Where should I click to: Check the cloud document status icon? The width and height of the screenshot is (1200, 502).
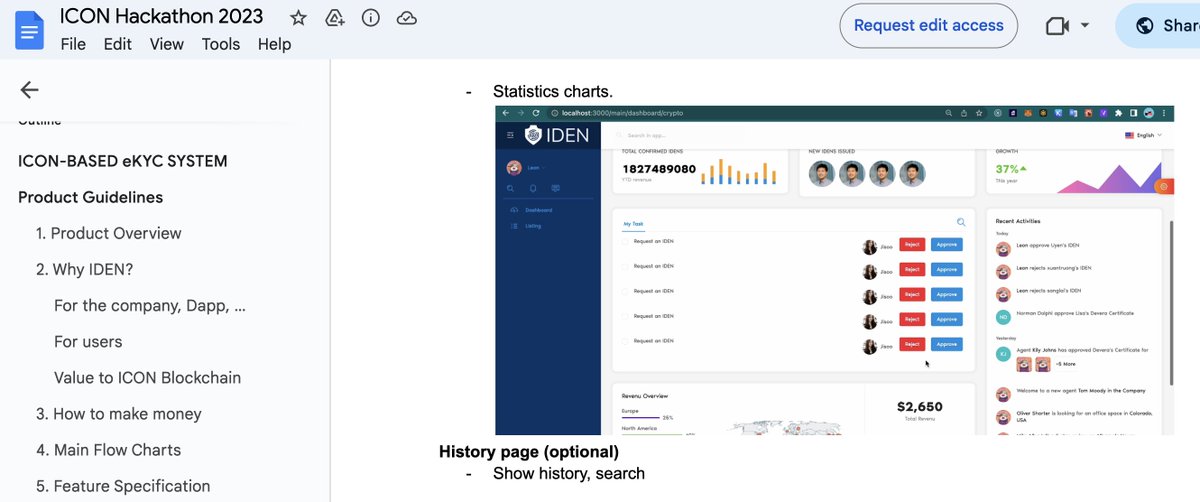point(406,18)
